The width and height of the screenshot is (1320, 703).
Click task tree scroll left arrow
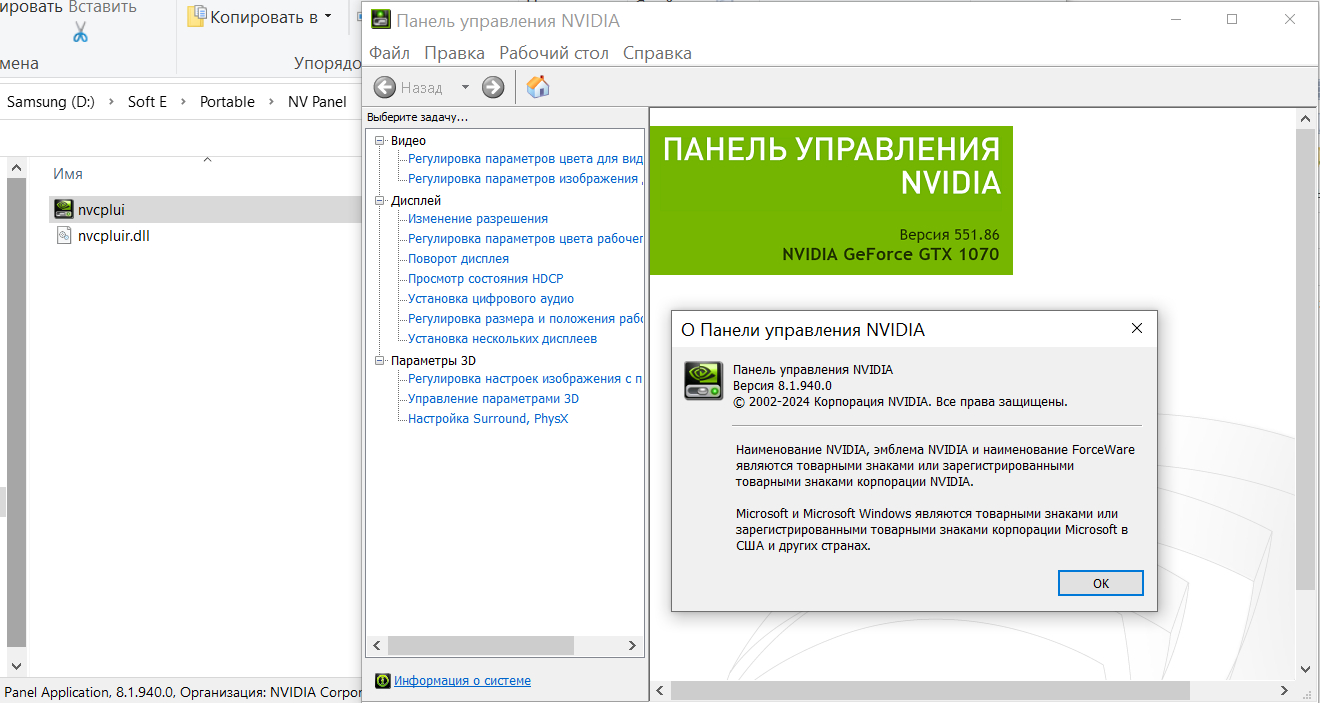click(377, 646)
